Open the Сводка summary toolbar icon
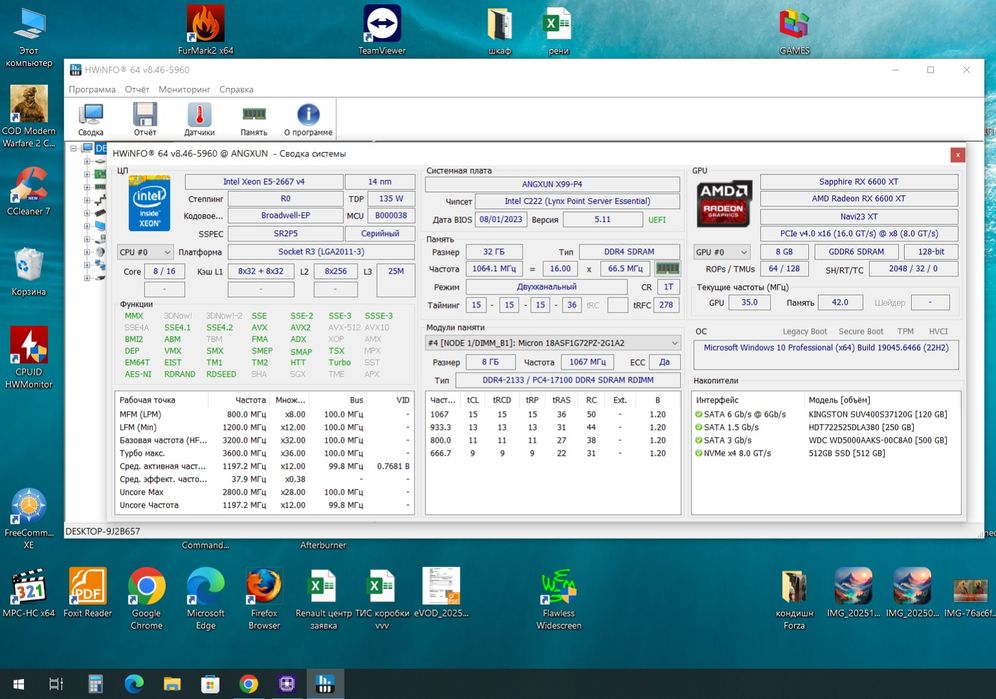Image resolution: width=996 pixels, height=699 pixels. point(91,119)
